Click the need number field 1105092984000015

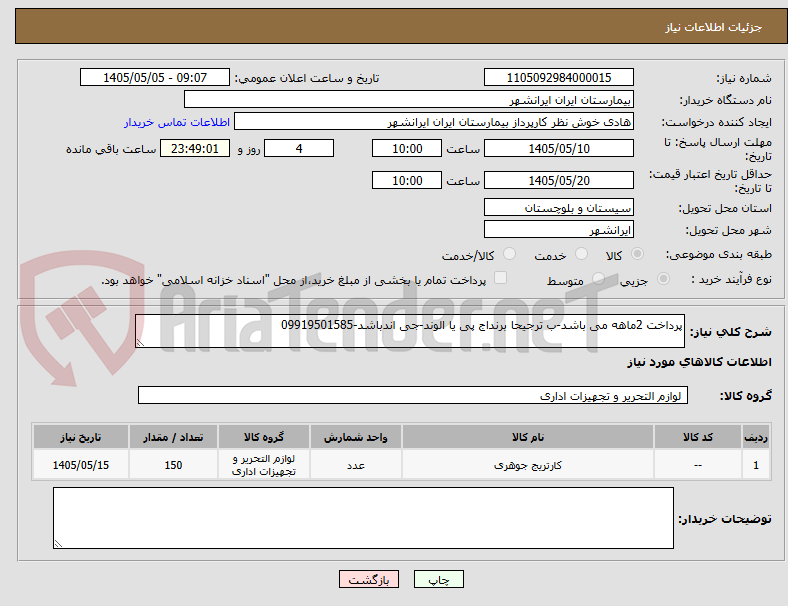pos(559,77)
